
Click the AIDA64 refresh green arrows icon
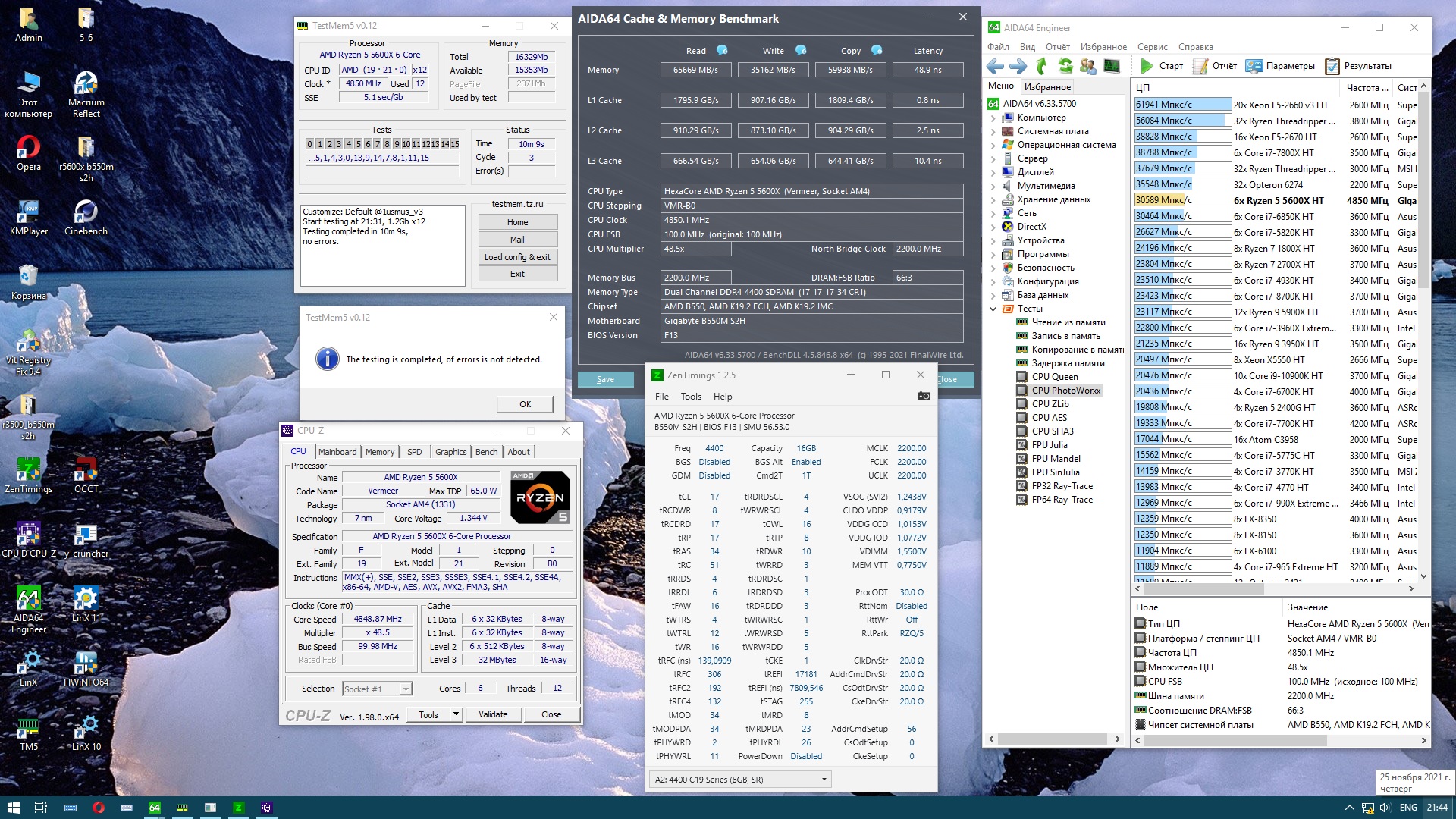(1065, 66)
